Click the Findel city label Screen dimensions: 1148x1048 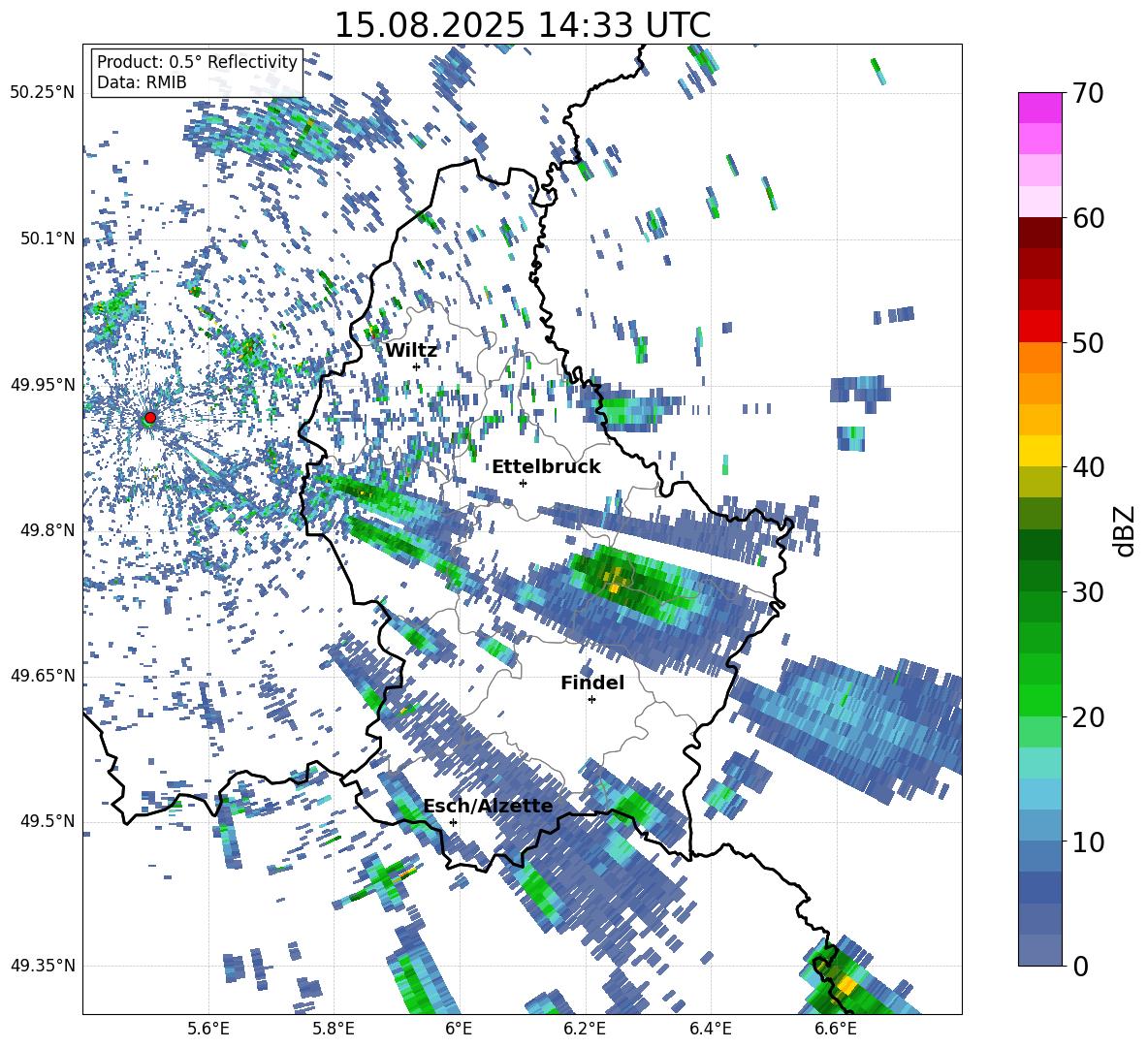coord(592,683)
